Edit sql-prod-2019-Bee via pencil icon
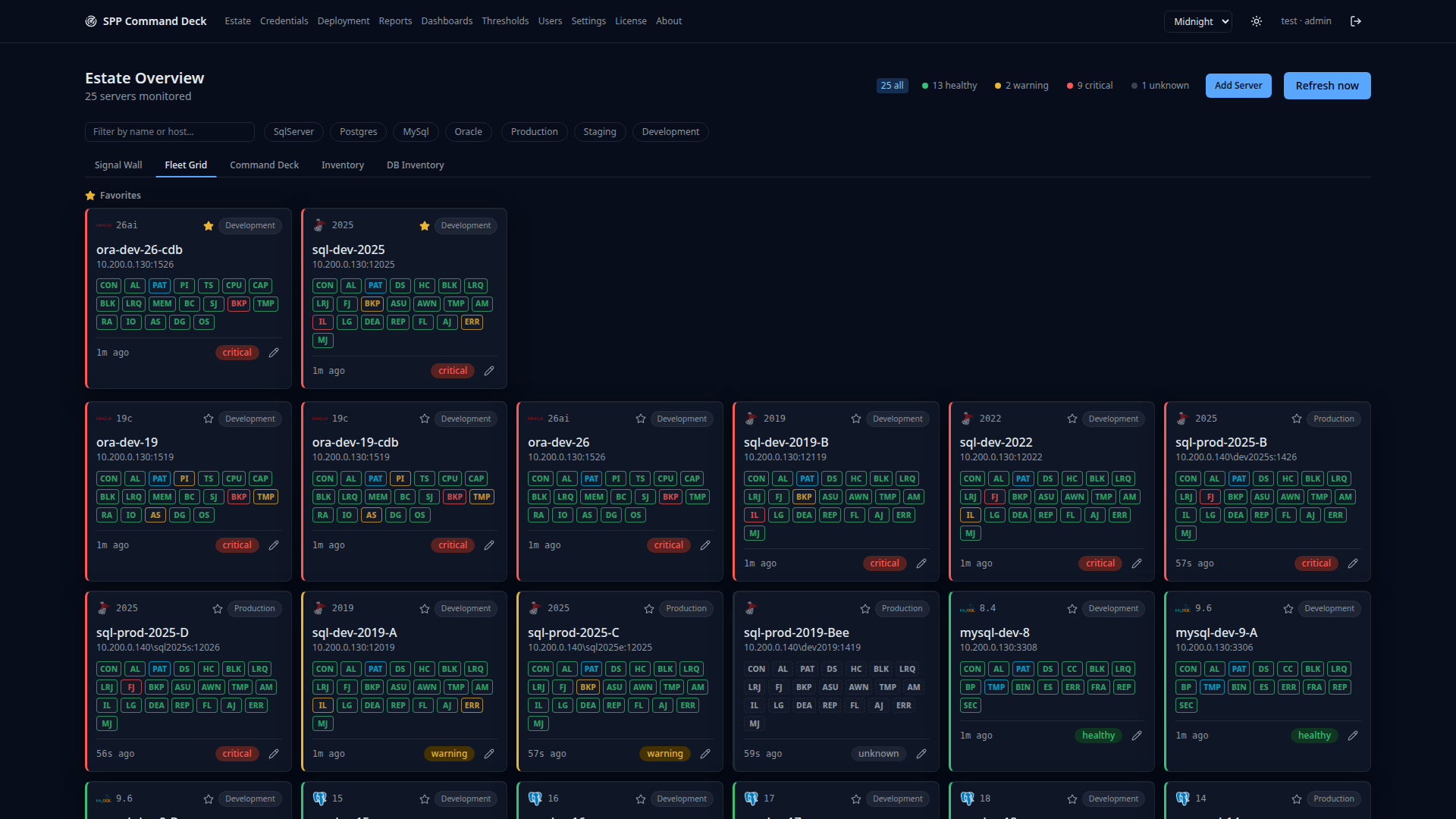The image size is (1456, 819). (x=921, y=754)
